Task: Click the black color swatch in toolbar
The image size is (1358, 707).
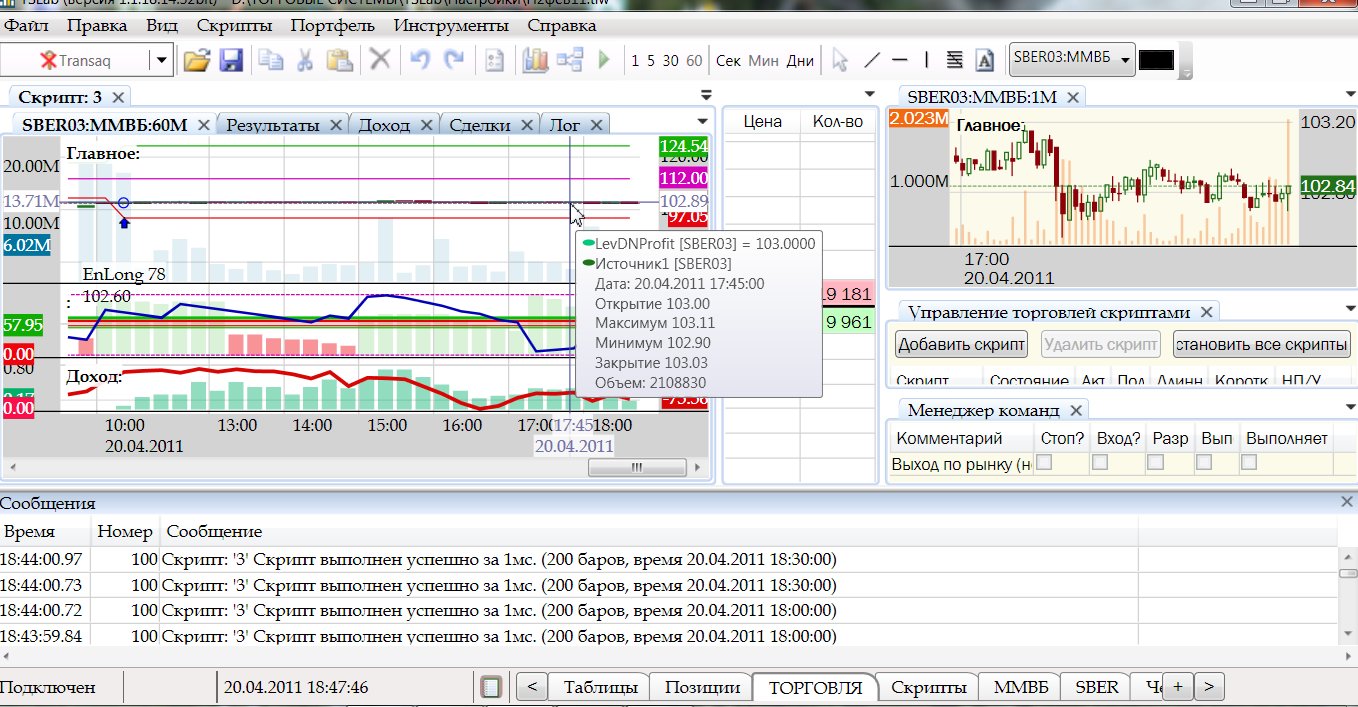Action: pos(1156,60)
